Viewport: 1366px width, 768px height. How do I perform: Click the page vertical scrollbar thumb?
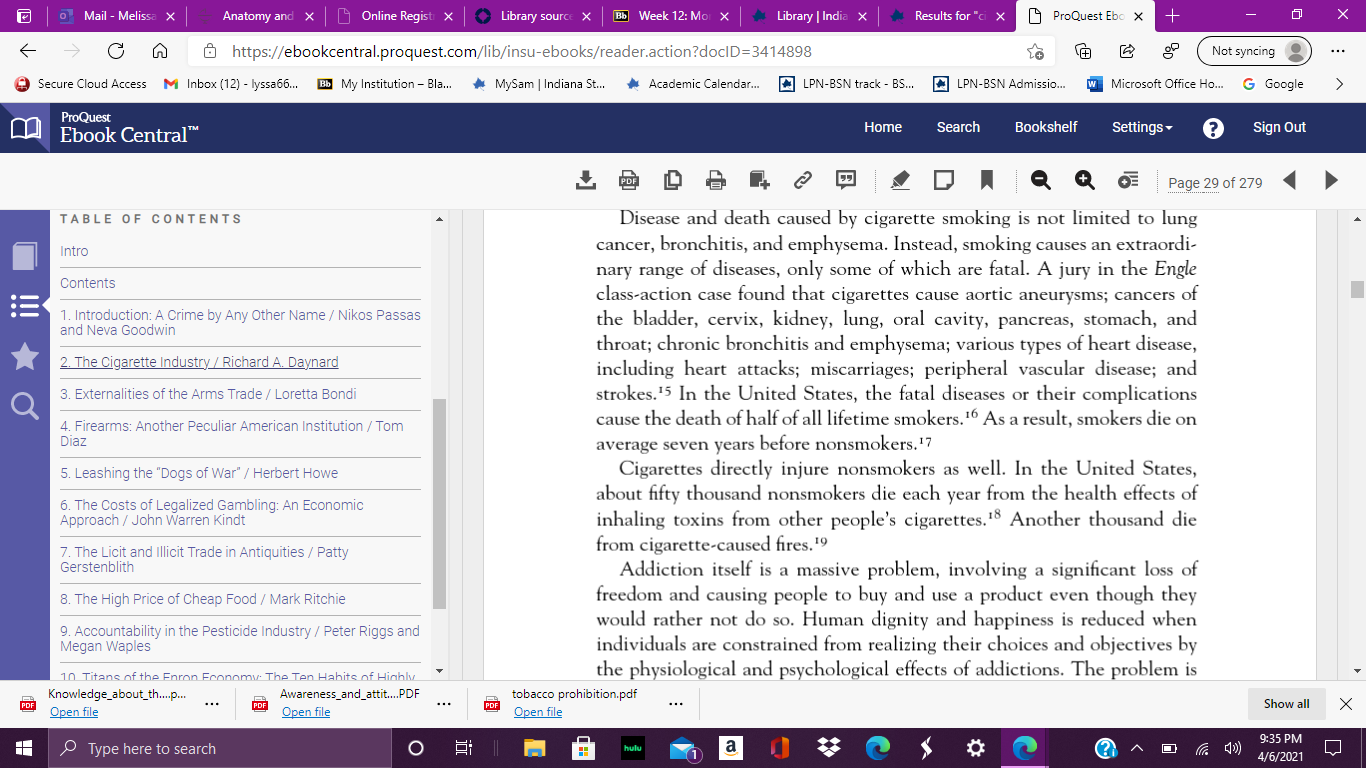point(1357,289)
